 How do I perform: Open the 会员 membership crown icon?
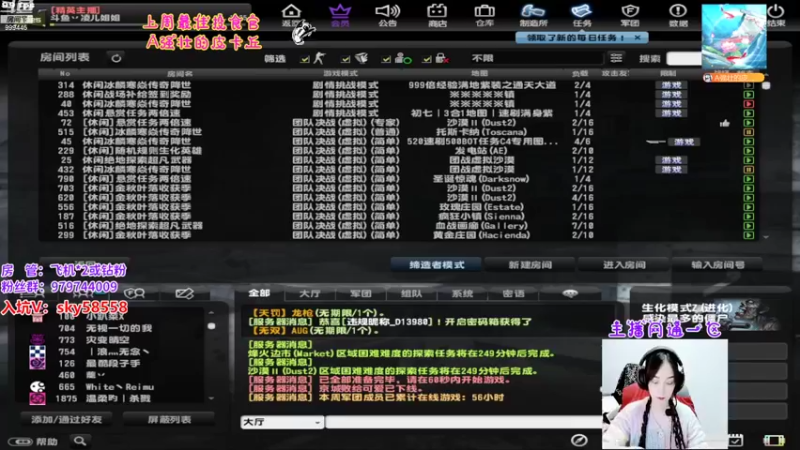click(x=340, y=15)
